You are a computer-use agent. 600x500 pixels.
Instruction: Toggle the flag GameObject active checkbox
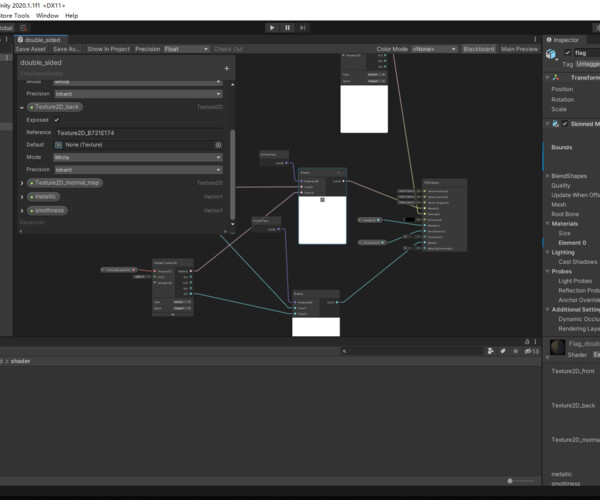[567, 53]
